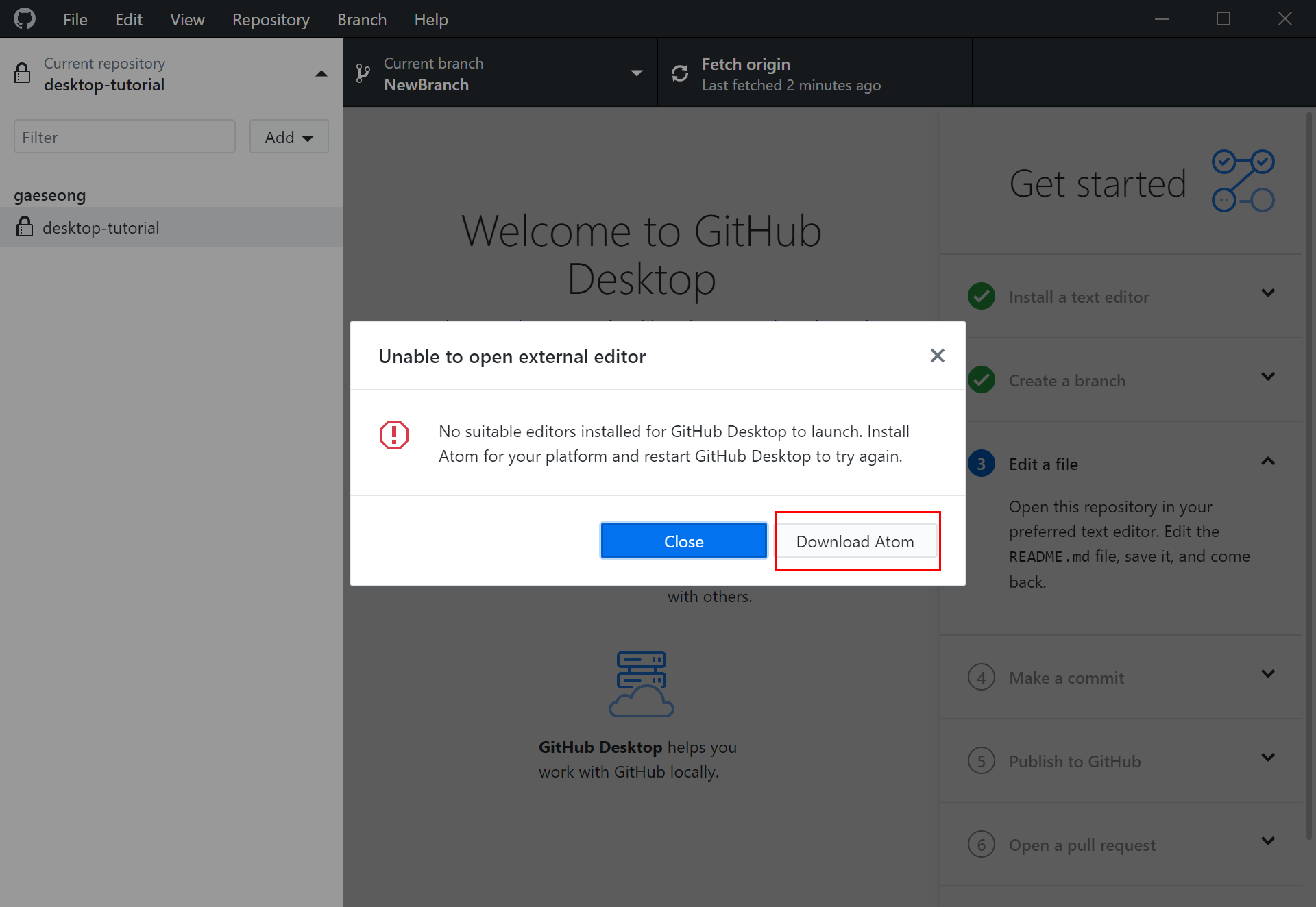Expand the Open a pull request step
The height and width of the screenshot is (907, 1316).
[x=1268, y=841]
